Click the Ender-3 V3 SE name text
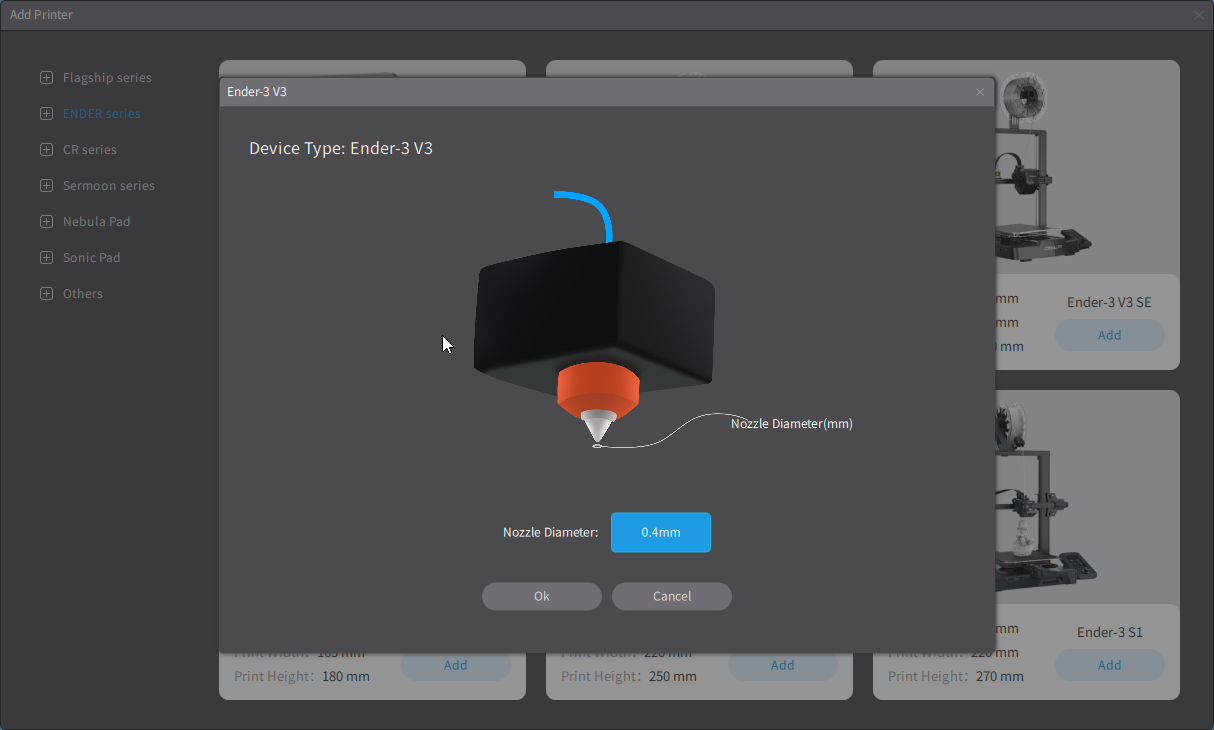The height and width of the screenshot is (730, 1214). click(1110, 302)
